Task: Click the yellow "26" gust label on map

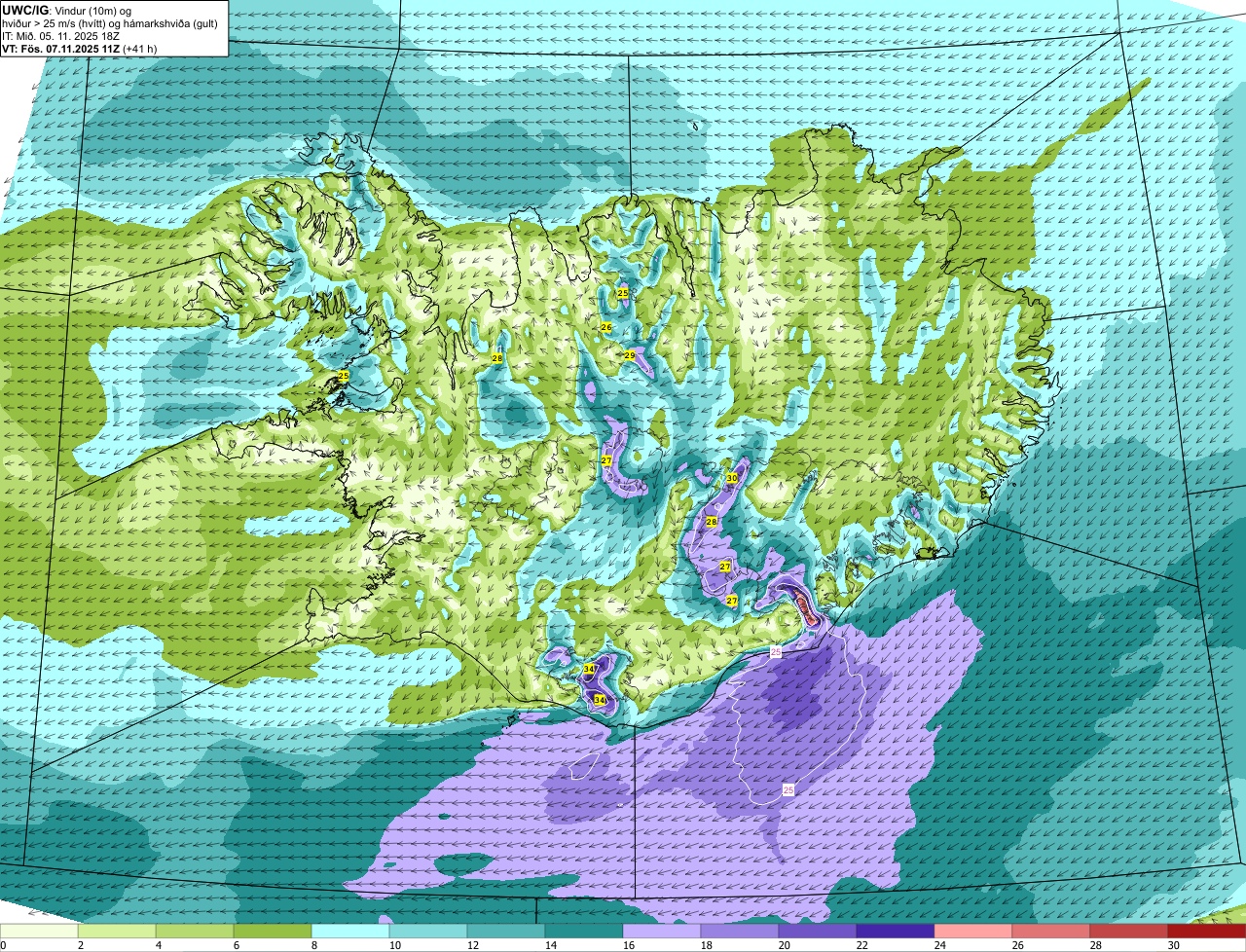Action: [605, 327]
